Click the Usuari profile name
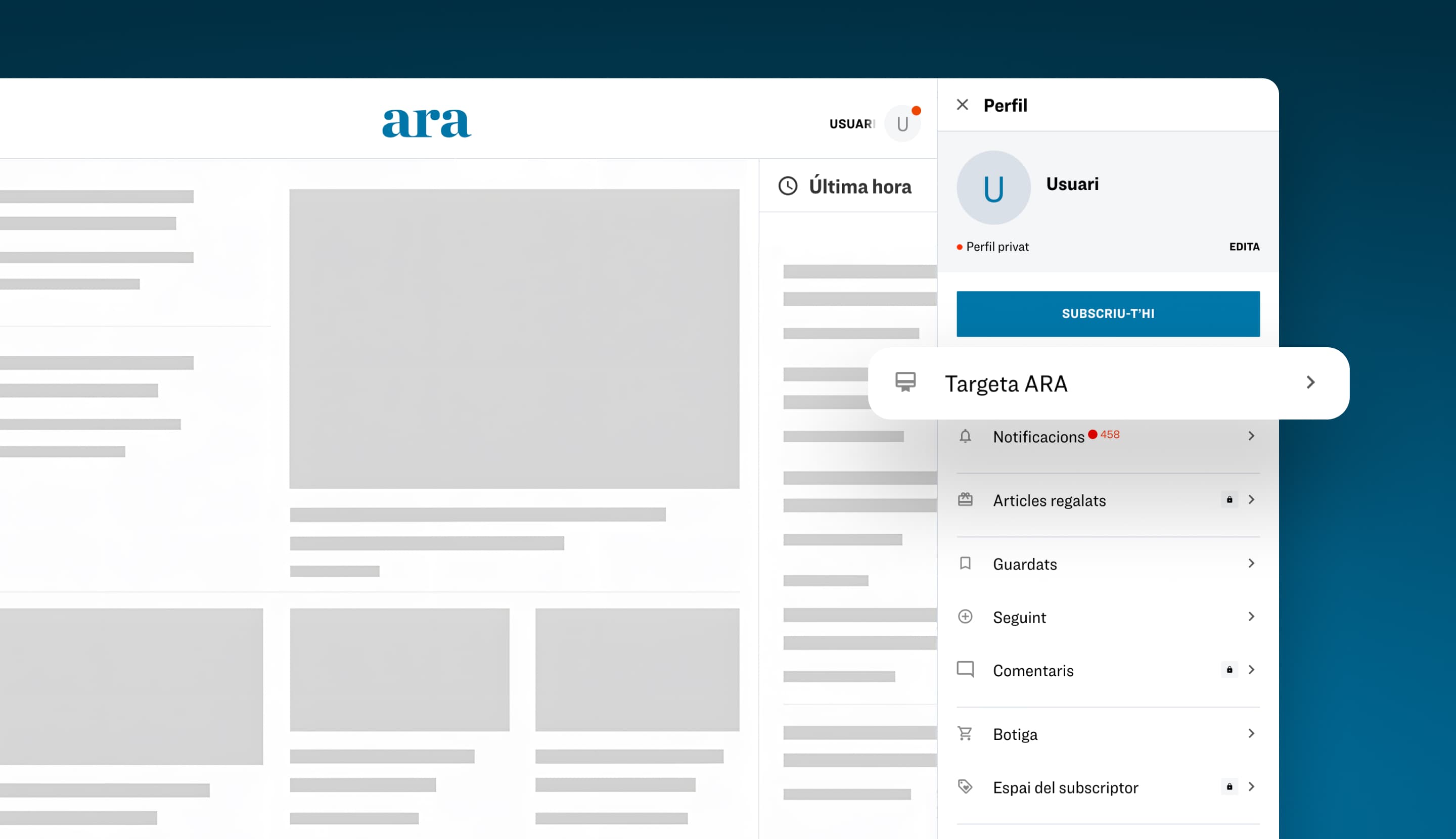The height and width of the screenshot is (839, 1456). 1072,184
